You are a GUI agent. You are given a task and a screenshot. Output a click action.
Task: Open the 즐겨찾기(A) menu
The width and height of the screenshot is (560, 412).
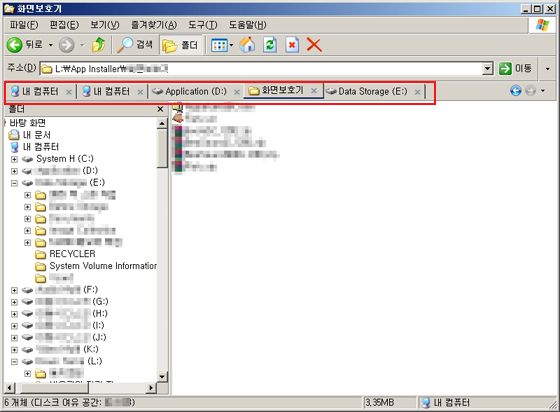pyautogui.click(x=154, y=25)
